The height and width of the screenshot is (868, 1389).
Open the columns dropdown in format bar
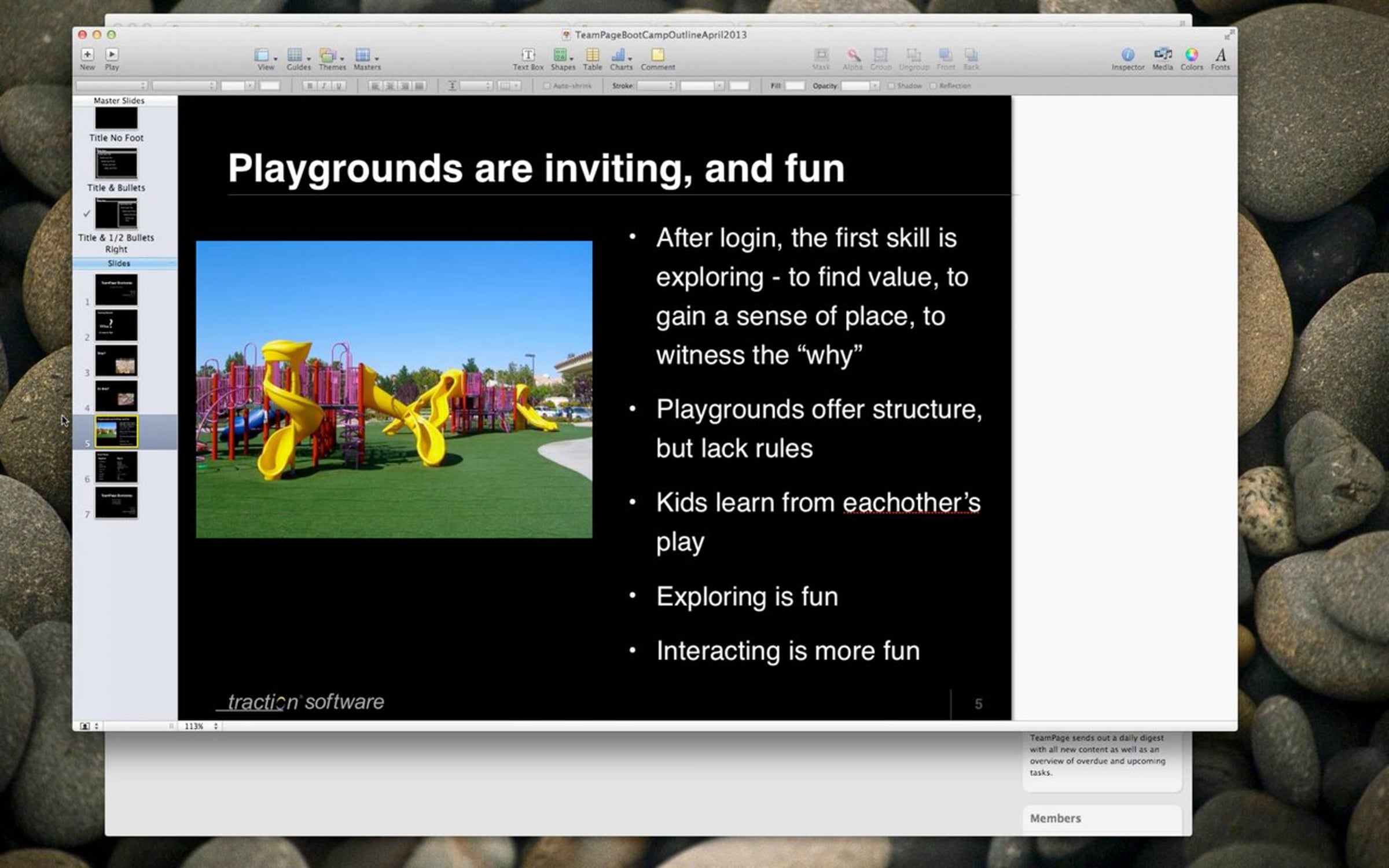[509, 86]
